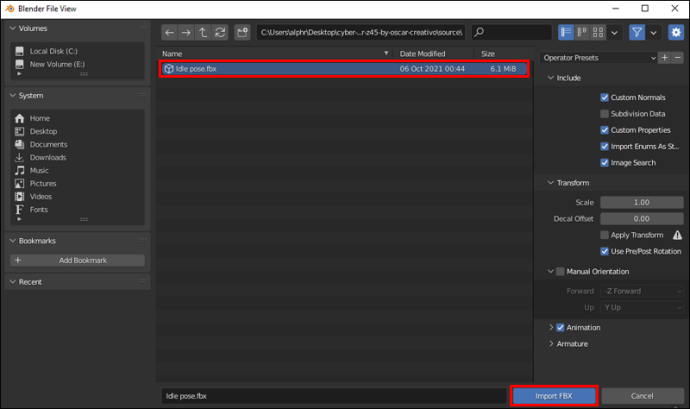Toggle Animation import checkbox
Viewport: 690px width, 409px height.
[x=560, y=328]
